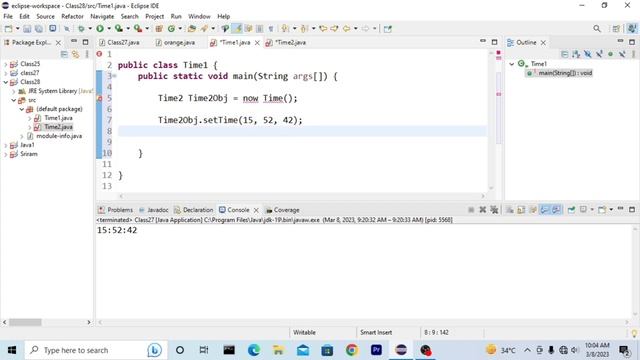Expand the Sriram project

tap(6, 154)
